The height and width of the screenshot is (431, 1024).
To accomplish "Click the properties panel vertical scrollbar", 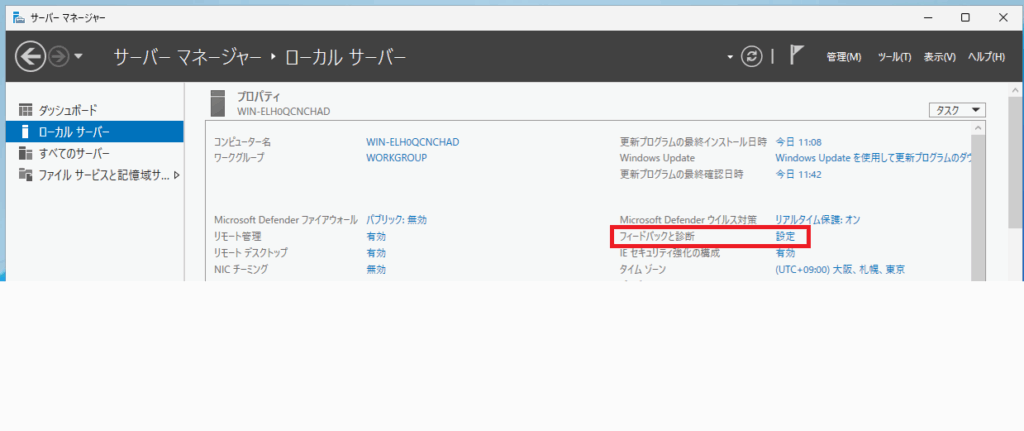I will pyautogui.click(x=978, y=200).
